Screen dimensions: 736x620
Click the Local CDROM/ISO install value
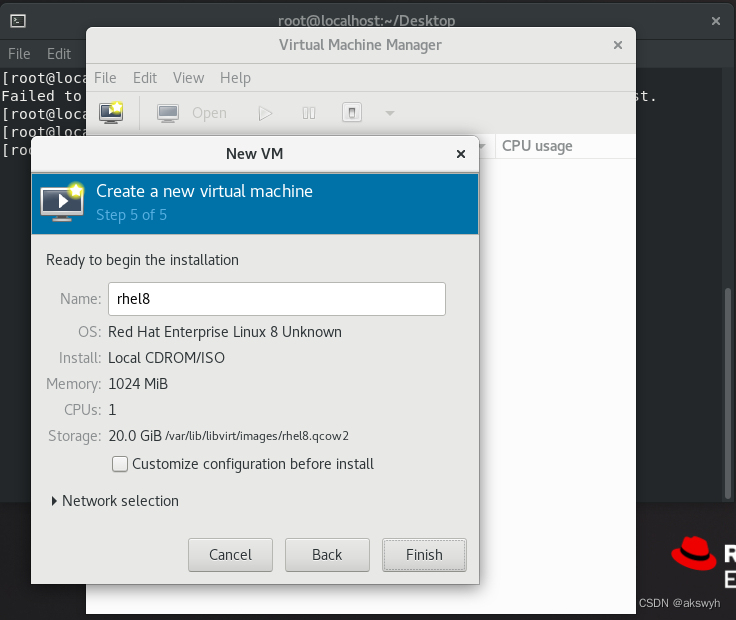tap(166, 358)
